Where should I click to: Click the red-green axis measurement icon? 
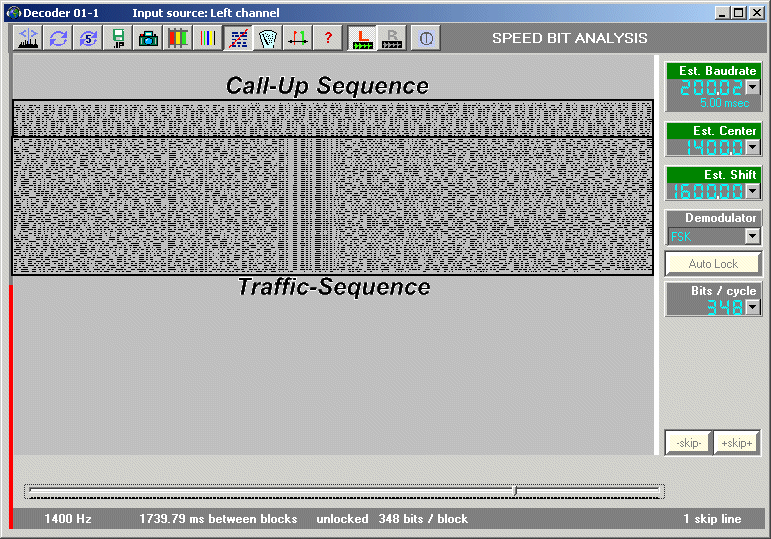click(x=297, y=38)
